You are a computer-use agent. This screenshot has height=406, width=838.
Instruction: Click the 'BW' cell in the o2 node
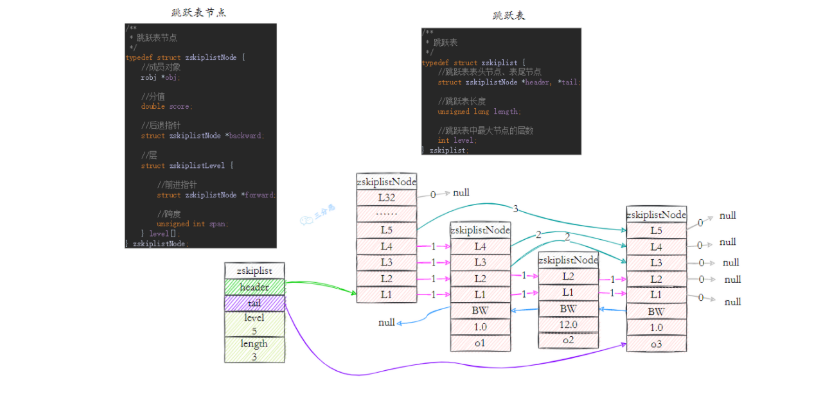[x=569, y=309]
